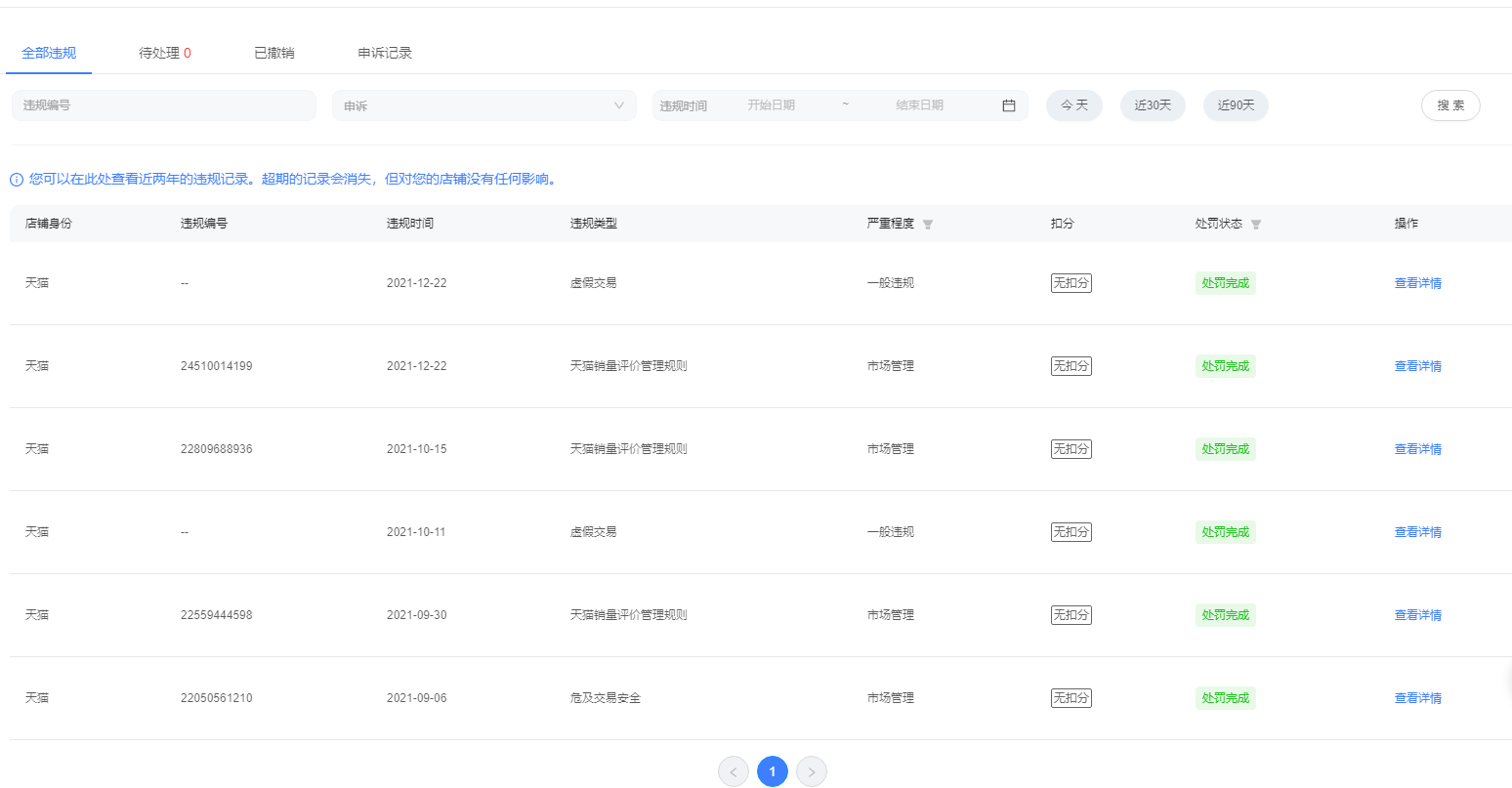This screenshot has width=1512, height=788.
Task: Switch to 待处理 tab
Action: (165, 53)
